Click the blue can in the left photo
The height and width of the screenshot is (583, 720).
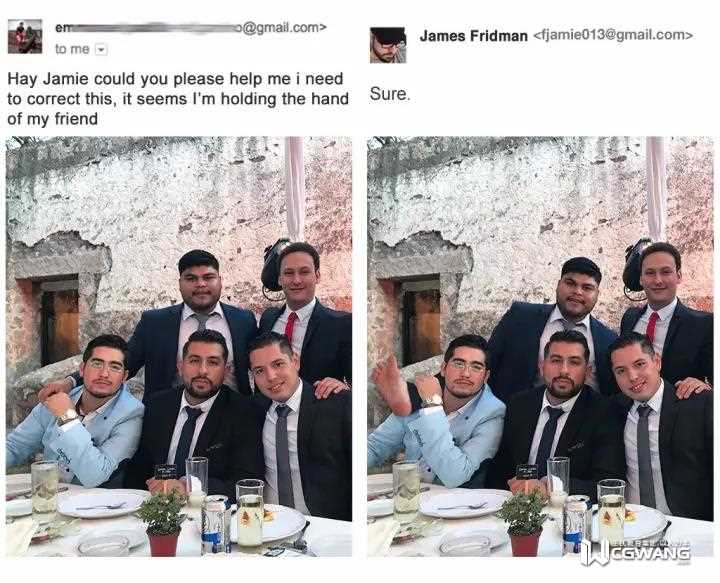(214, 526)
